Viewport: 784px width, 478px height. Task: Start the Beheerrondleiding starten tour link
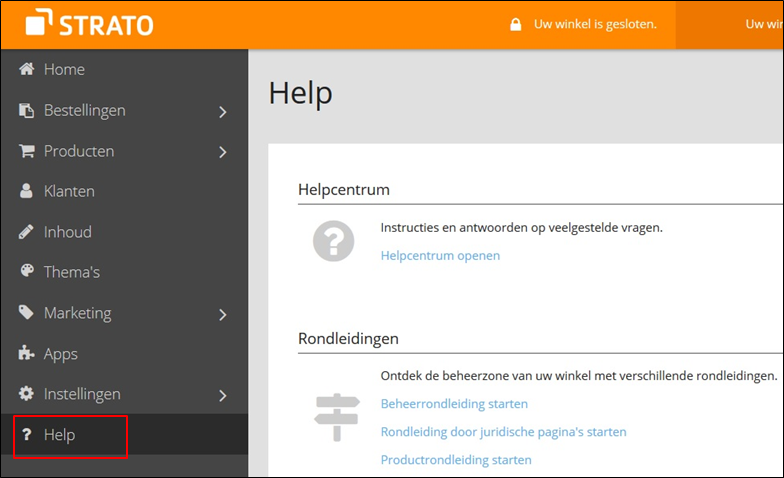tap(454, 404)
